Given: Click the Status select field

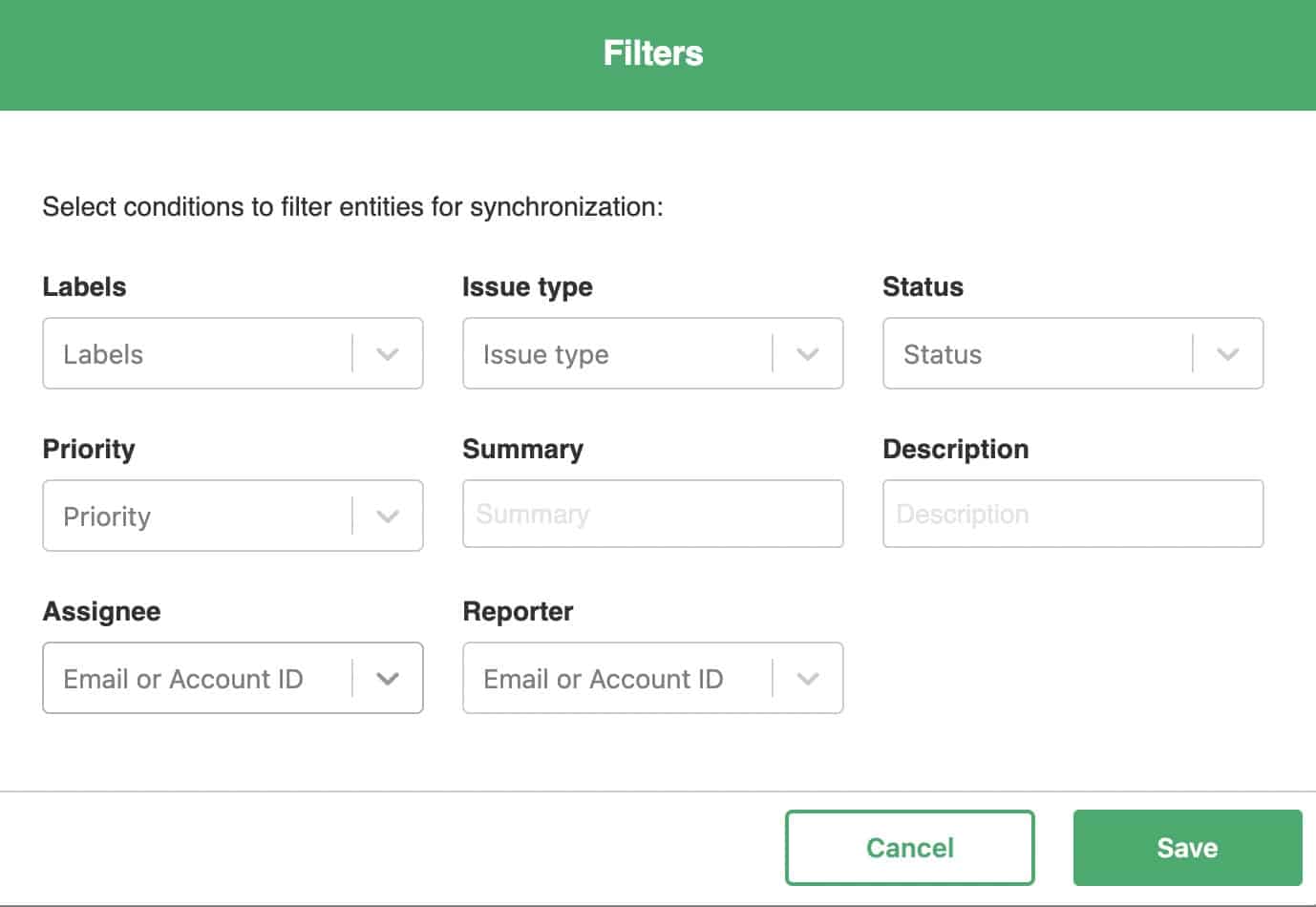Looking at the screenshot, I should point(1073,353).
